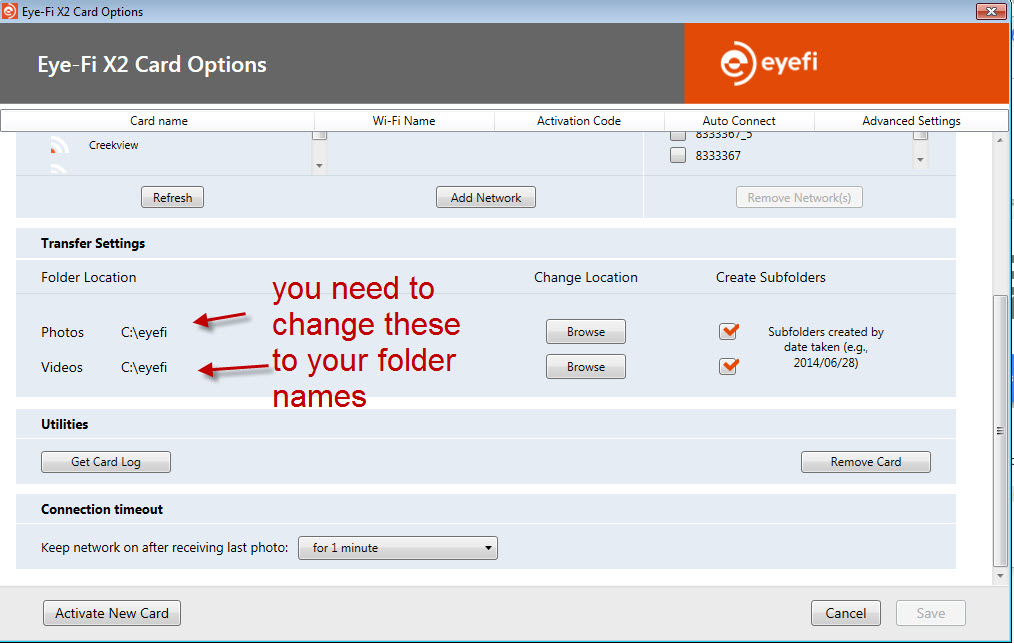Click 'Subfolders created by date taken' text

826,347
